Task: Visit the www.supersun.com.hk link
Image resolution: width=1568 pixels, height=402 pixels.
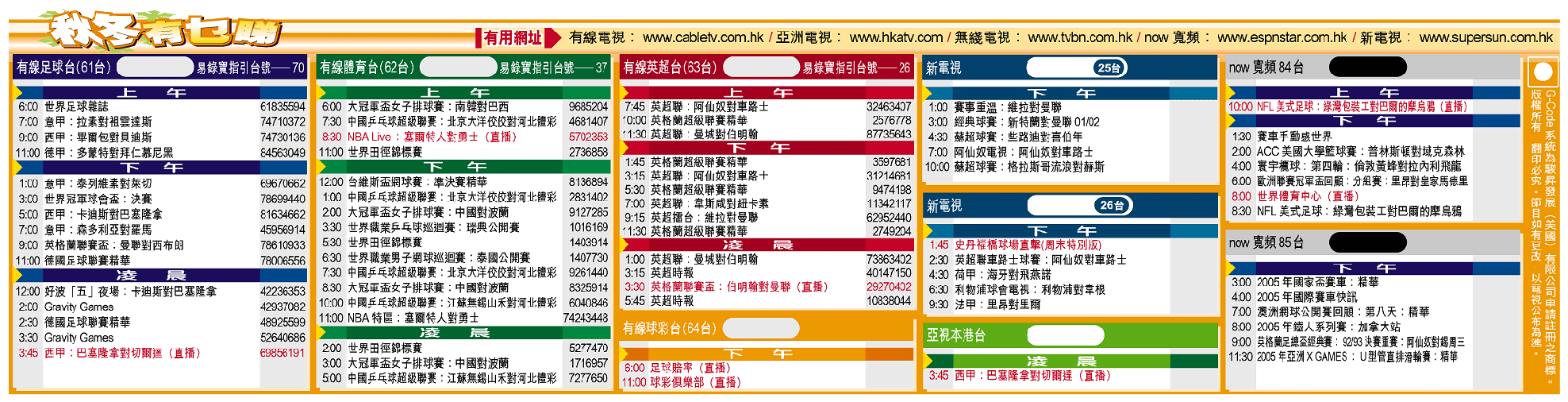Action: (1485, 37)
